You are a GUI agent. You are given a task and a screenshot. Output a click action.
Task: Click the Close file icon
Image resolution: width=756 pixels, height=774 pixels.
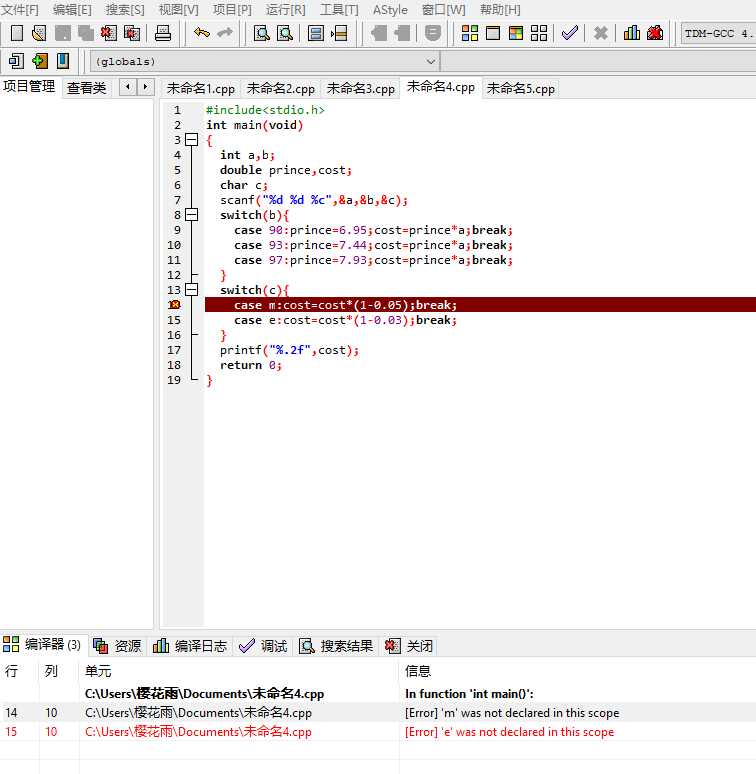109,33
